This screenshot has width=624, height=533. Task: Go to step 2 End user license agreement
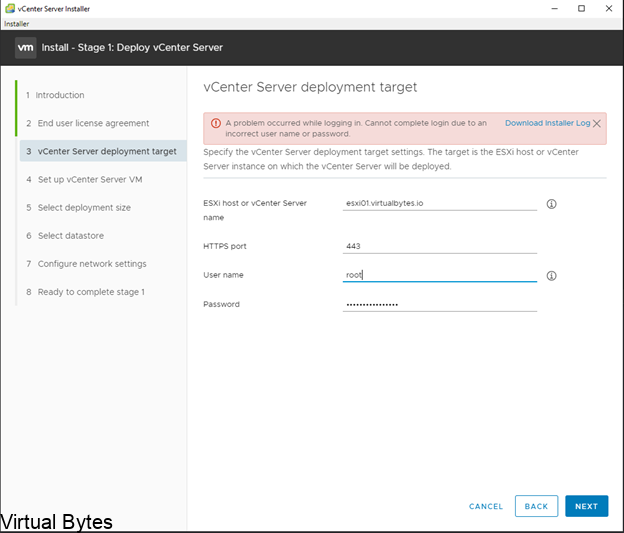tap(88, 123)
